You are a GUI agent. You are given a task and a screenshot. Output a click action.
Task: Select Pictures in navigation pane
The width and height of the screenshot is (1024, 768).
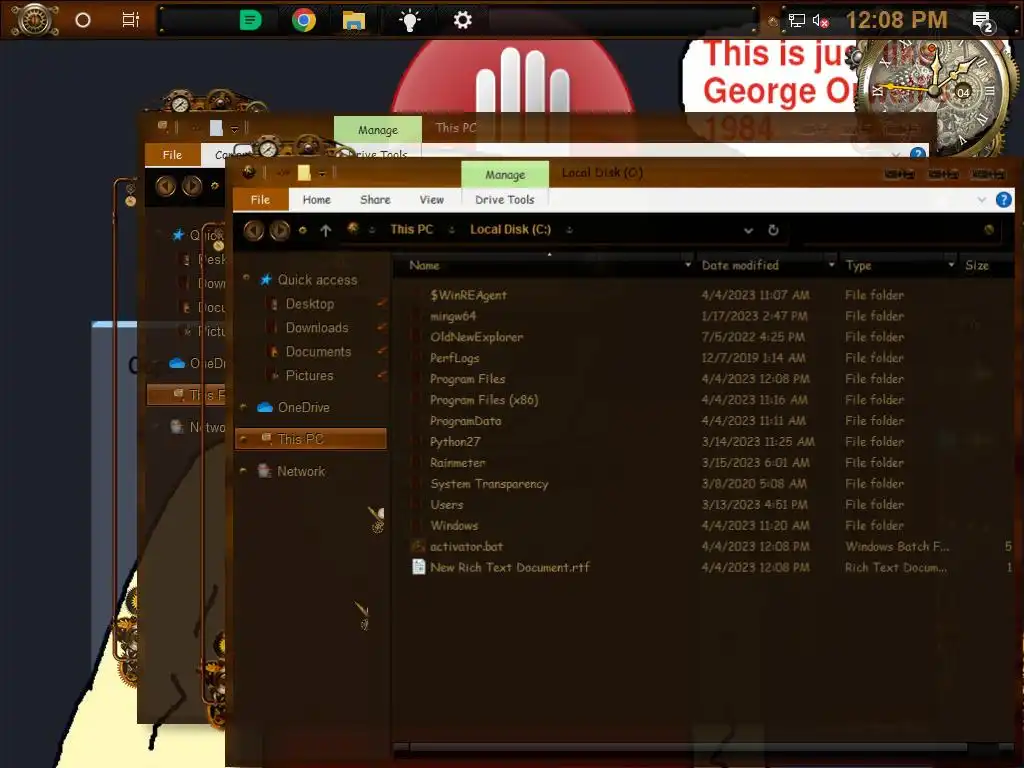[309, 376]
